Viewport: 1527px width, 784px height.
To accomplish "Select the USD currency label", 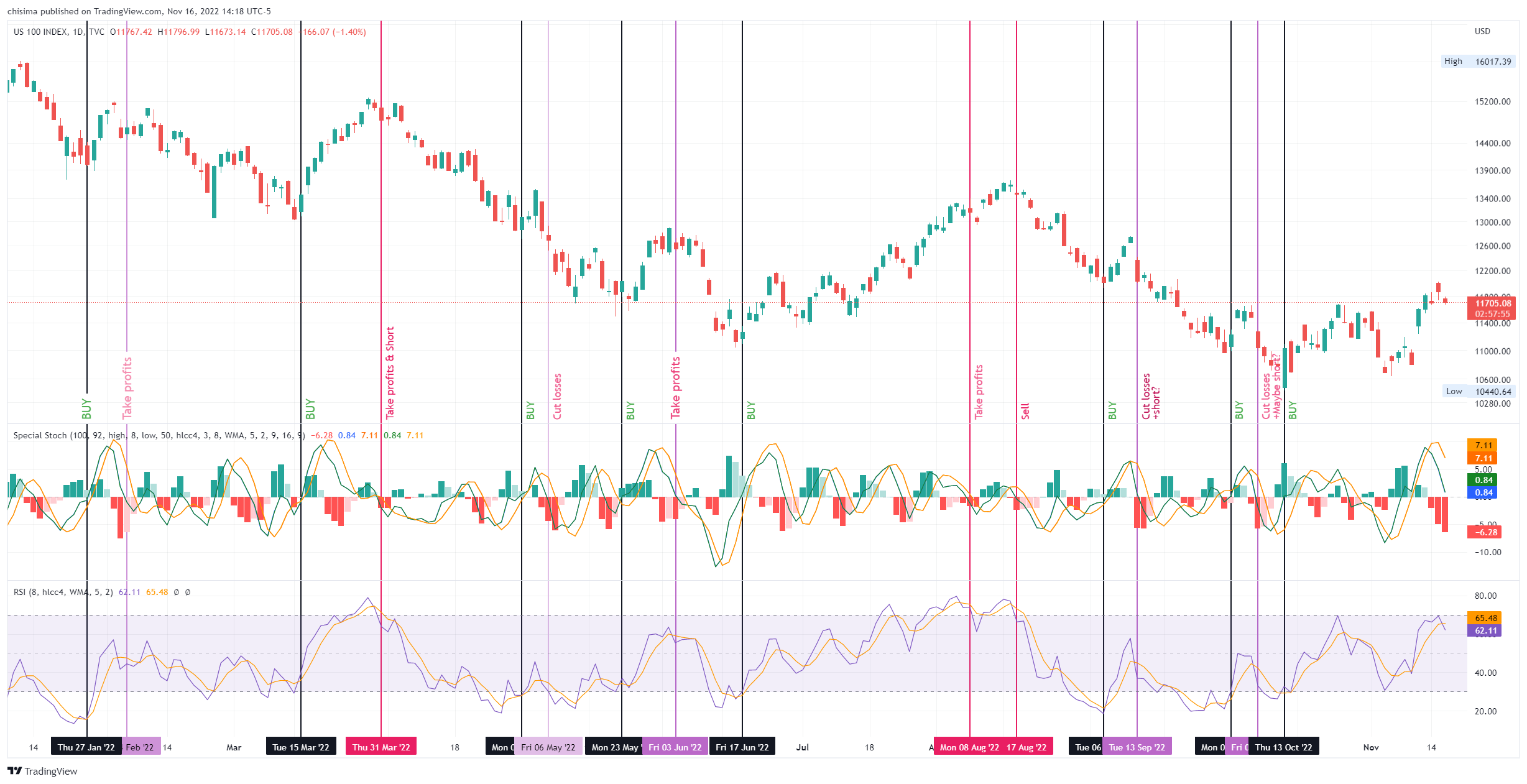I will pyautogui.click(x=1482, y=31).
